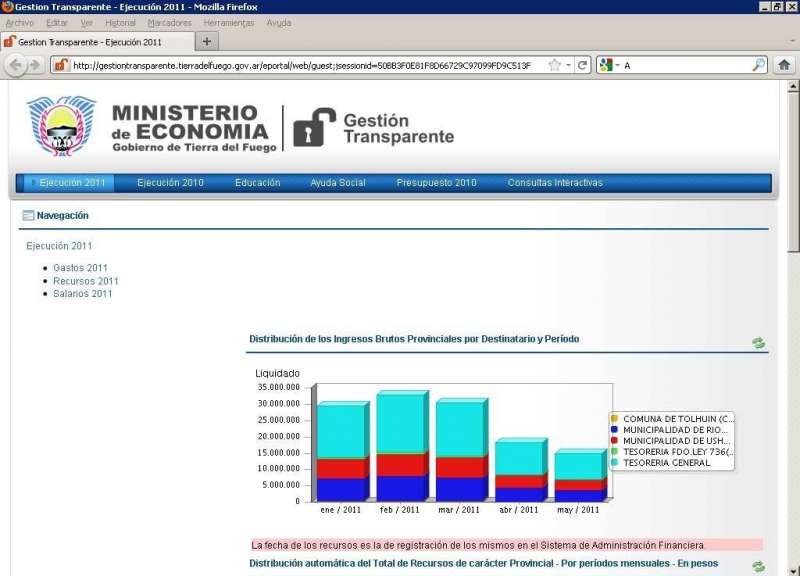Click the Reload page icon in address bar
Image resolution: width=800 pixels, height=576 pixels.
[x=583, y=65]
